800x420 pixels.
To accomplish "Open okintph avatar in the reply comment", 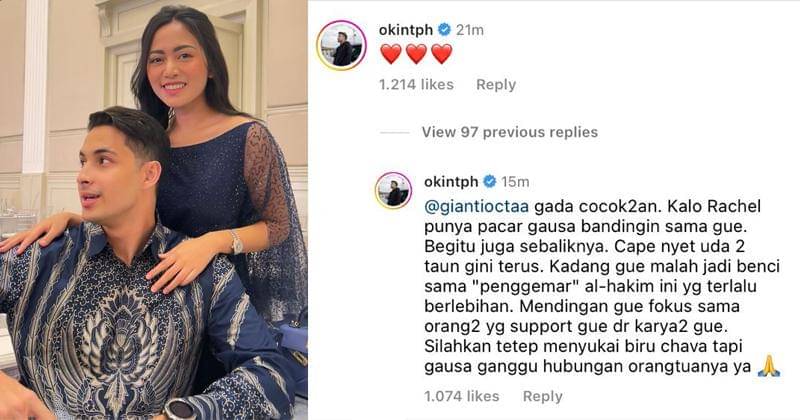I will (x=393, y=190).
